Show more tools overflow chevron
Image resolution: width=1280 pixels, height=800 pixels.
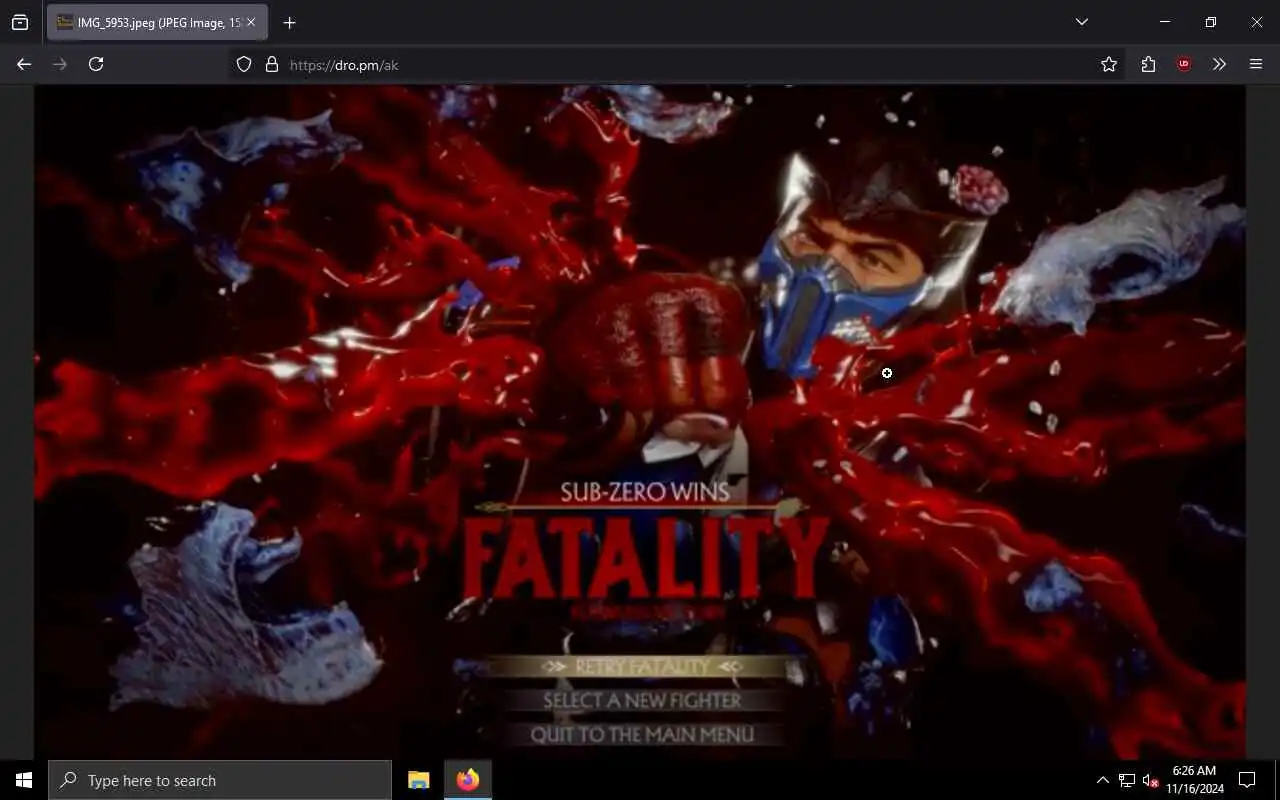click(x=1219, y=64)
